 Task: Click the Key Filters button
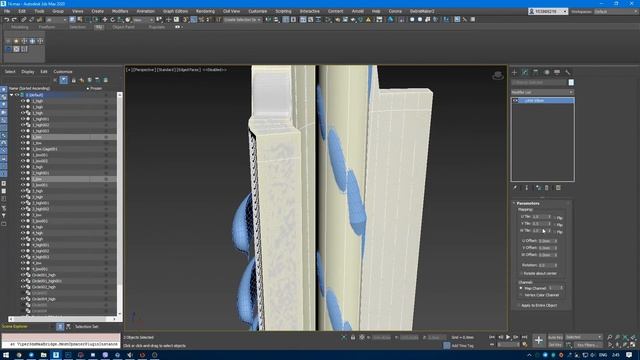click(587, 345)
